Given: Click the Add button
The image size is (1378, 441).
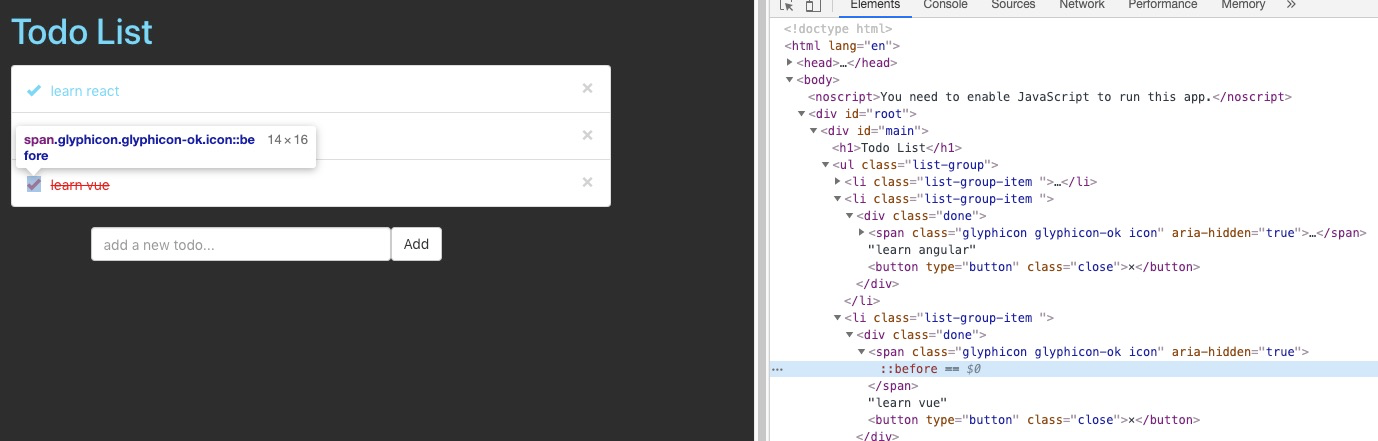Looking at the screenshot, I should point(416,244).
